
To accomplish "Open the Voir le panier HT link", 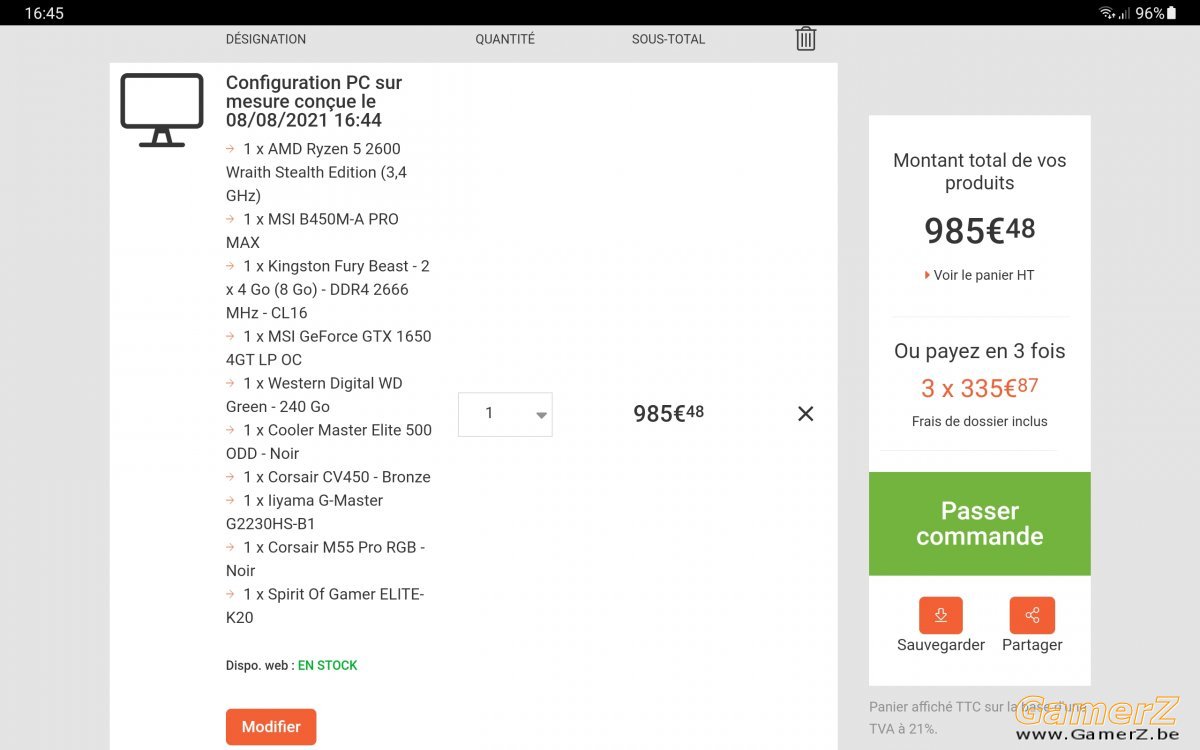I will click(x=979, y=275).
